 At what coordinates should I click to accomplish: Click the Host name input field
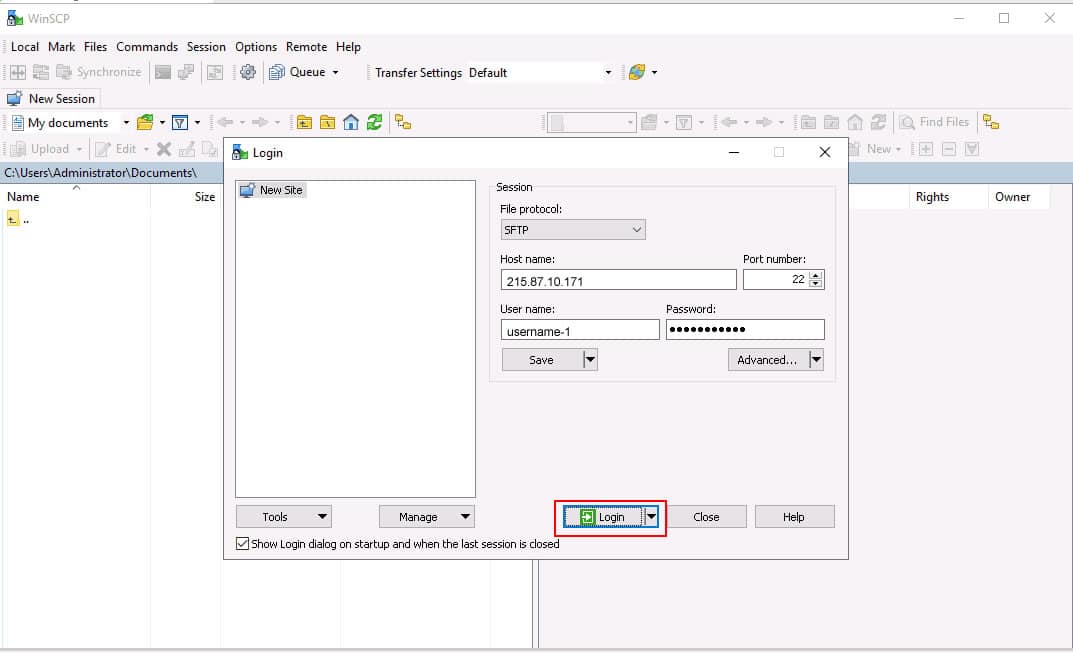(619, 280)
